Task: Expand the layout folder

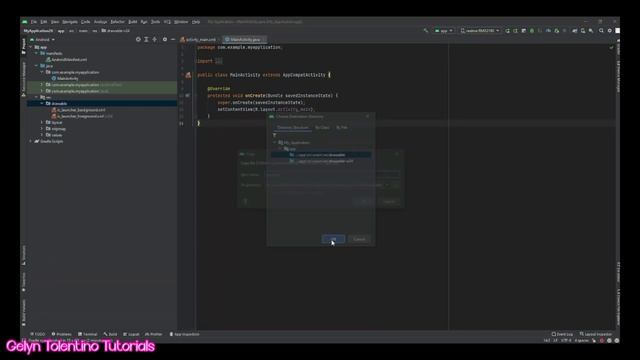Action: (42, 122)
